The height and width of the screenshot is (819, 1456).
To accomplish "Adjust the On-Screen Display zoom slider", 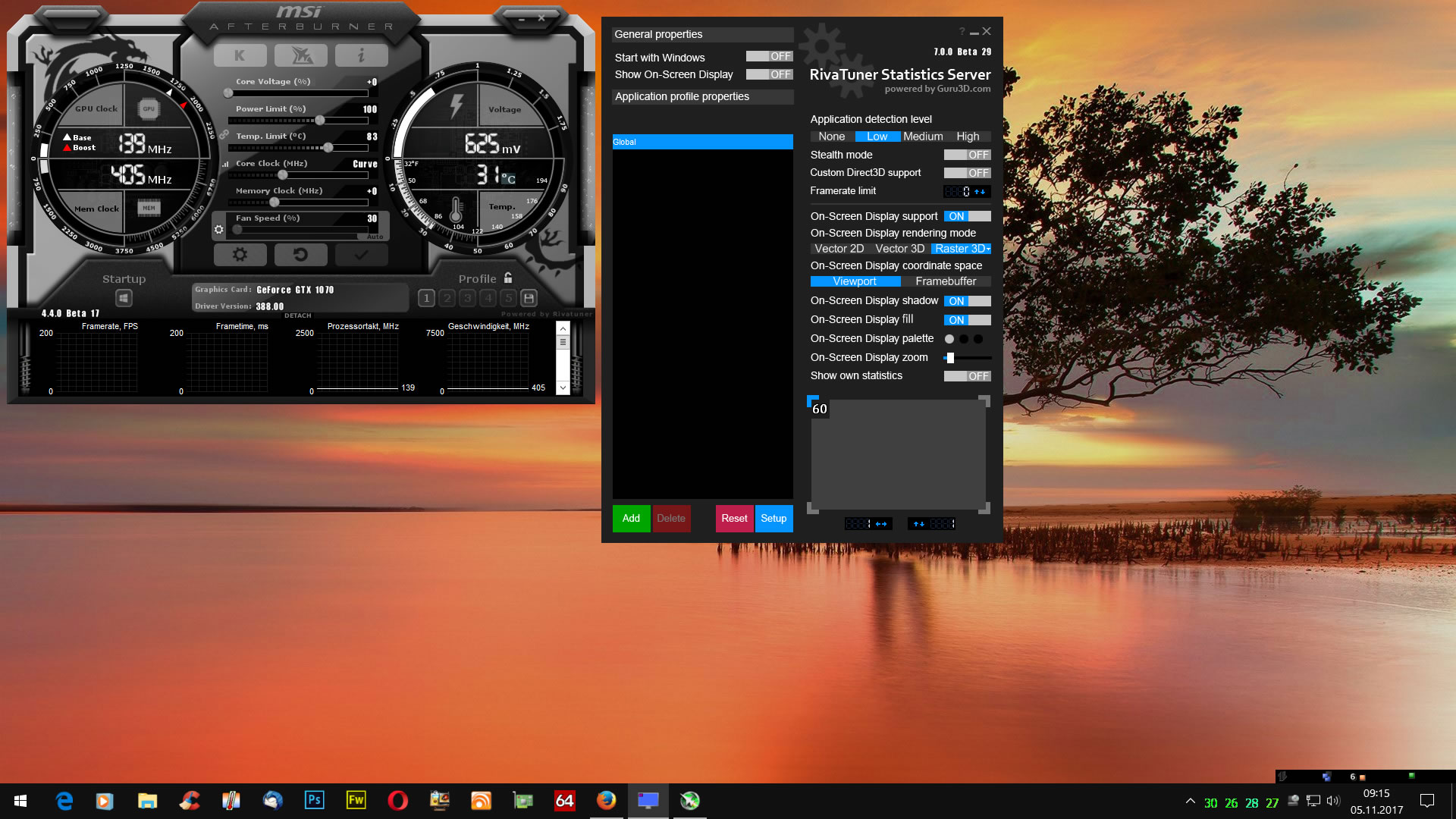I will click(x=950, y=358).
